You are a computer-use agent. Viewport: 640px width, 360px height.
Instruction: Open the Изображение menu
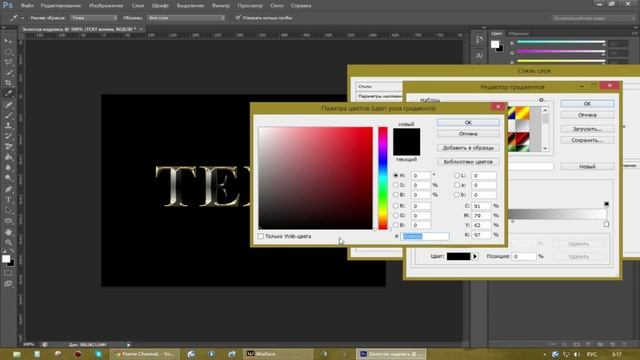(106, 6)
